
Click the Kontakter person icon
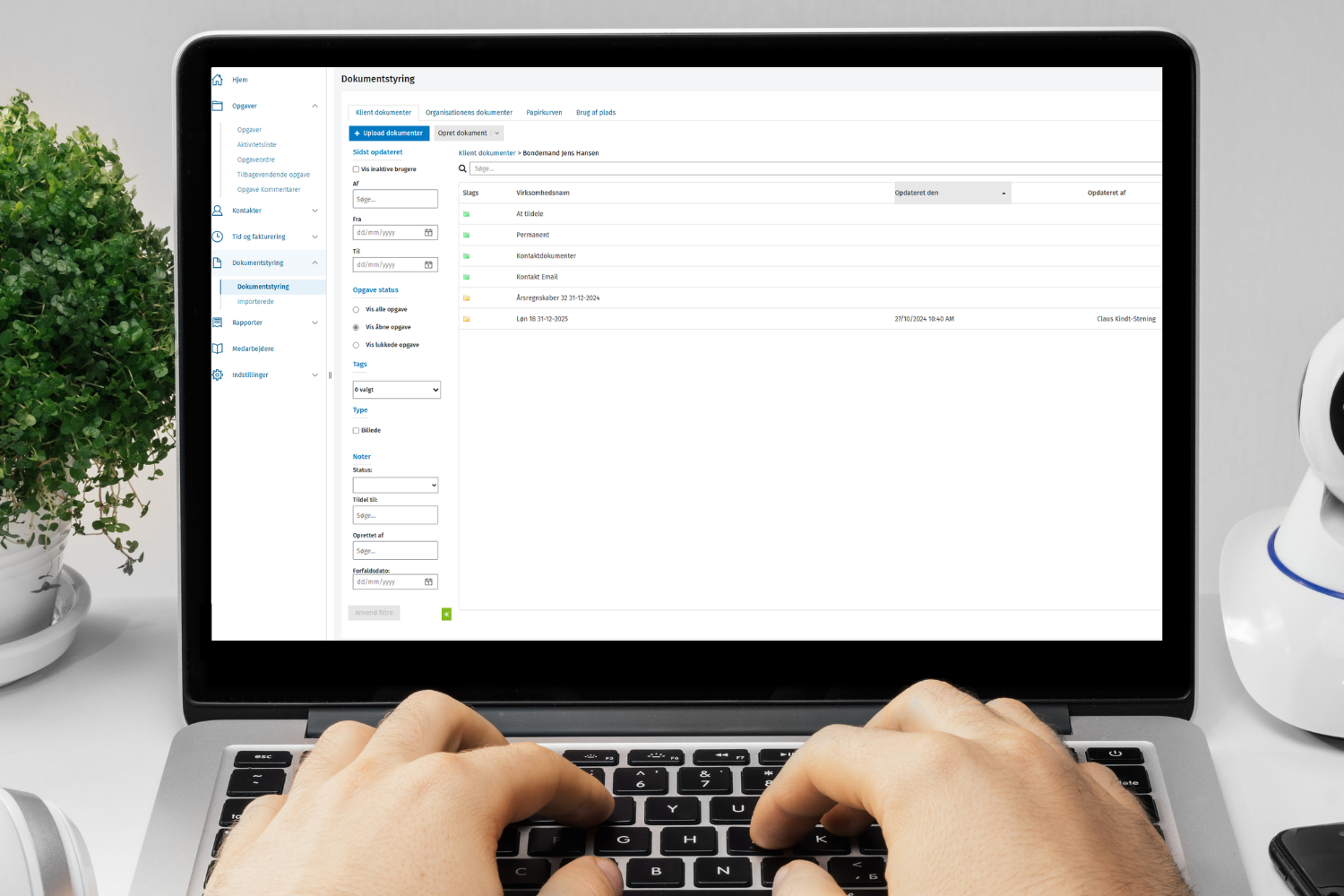(217, 211)
